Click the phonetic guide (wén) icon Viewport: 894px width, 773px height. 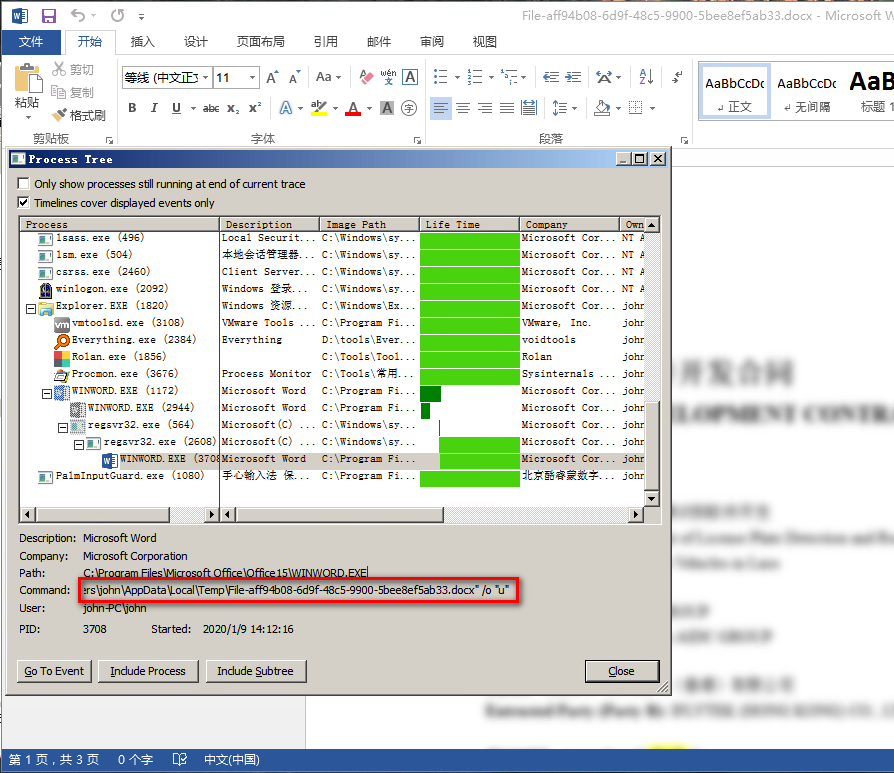click(388, 77)
